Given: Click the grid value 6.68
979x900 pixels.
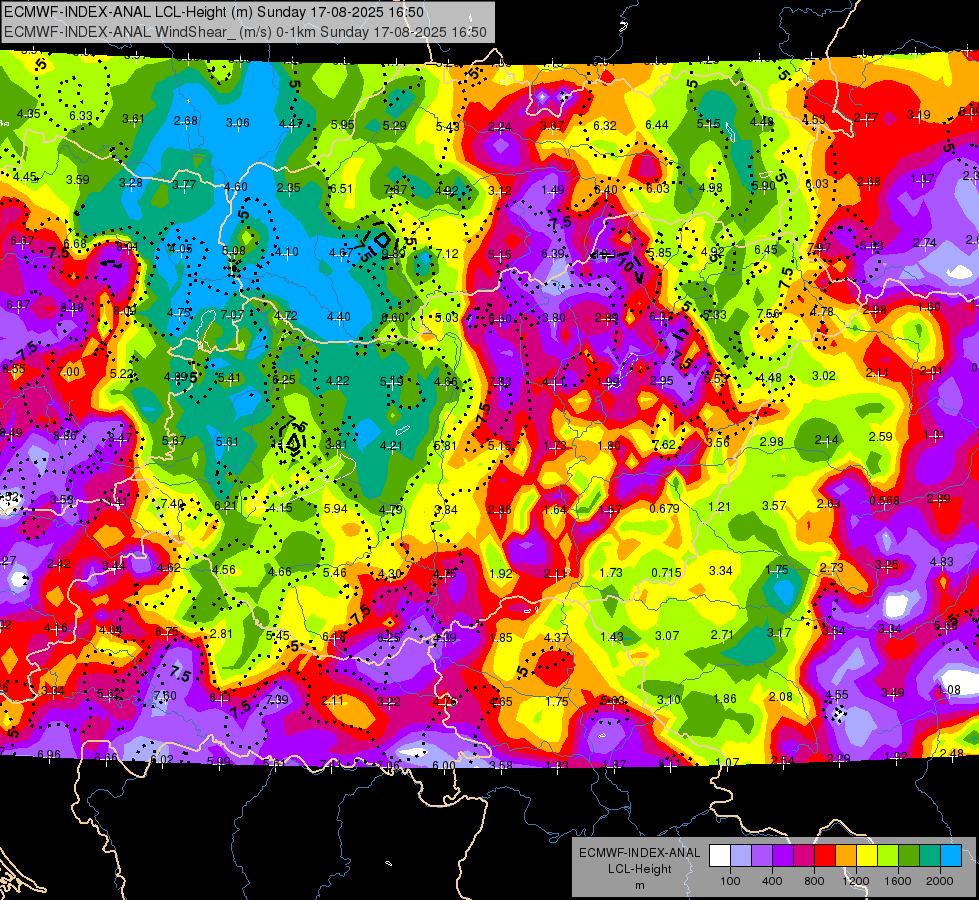Looking at the screenshot, I should click(75, 244).
